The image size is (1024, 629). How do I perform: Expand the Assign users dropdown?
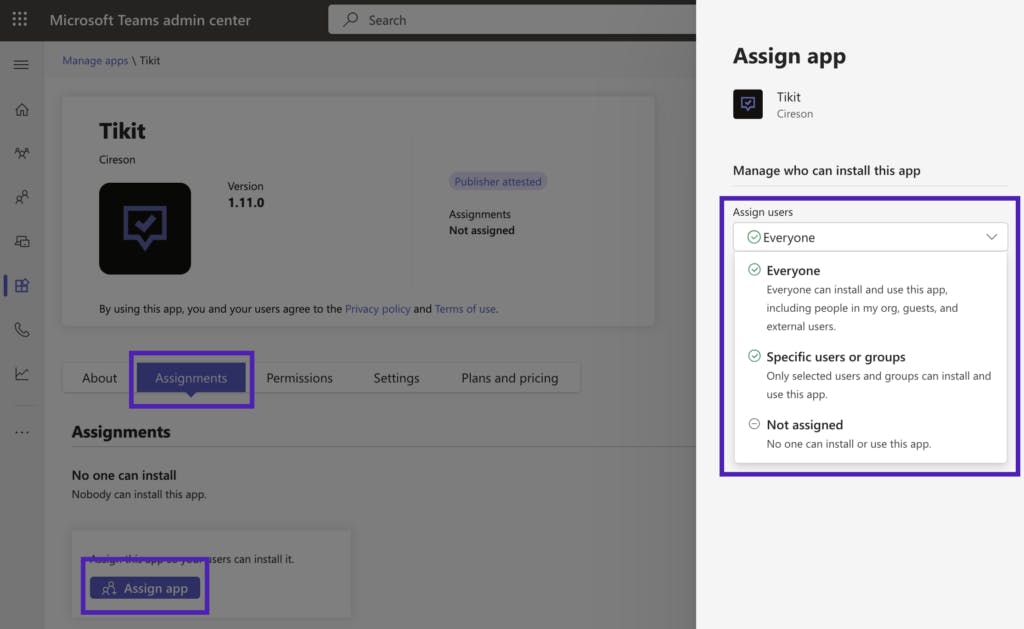coord(870,237)
